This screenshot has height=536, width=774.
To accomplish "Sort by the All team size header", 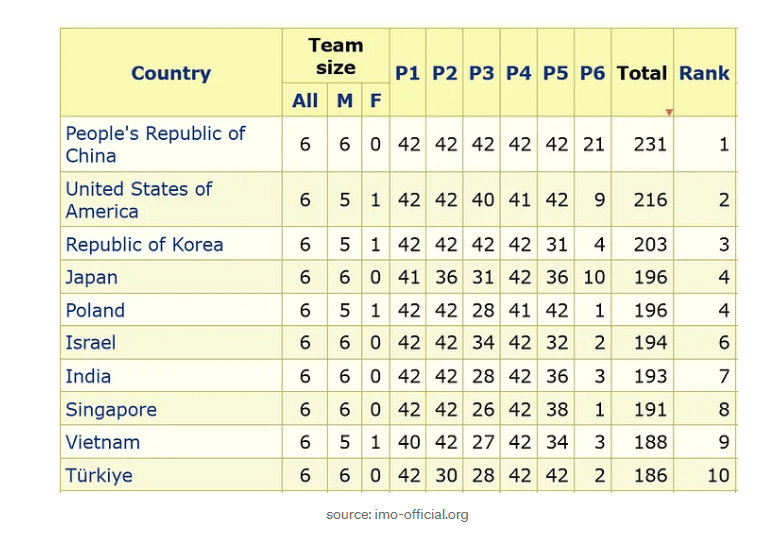I will click(305, 101).
